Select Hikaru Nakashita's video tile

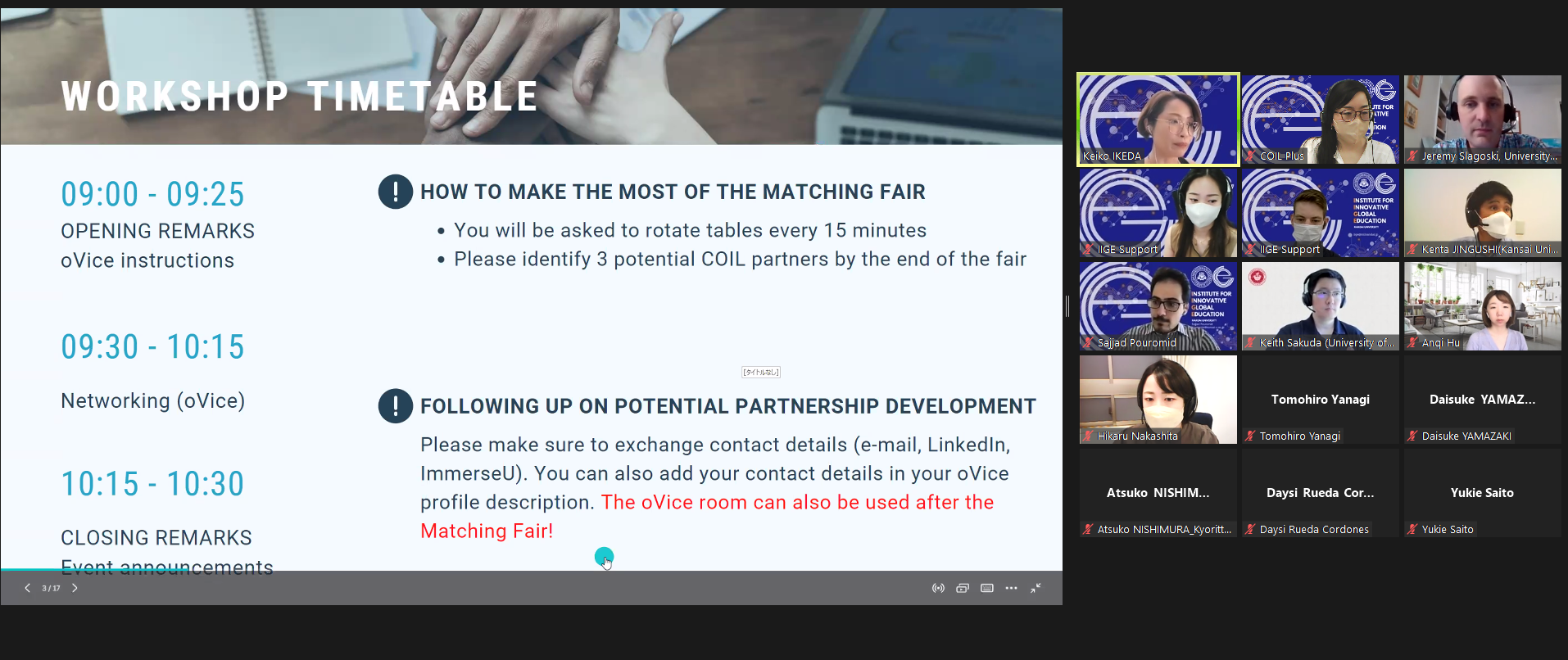[1158, 400]
